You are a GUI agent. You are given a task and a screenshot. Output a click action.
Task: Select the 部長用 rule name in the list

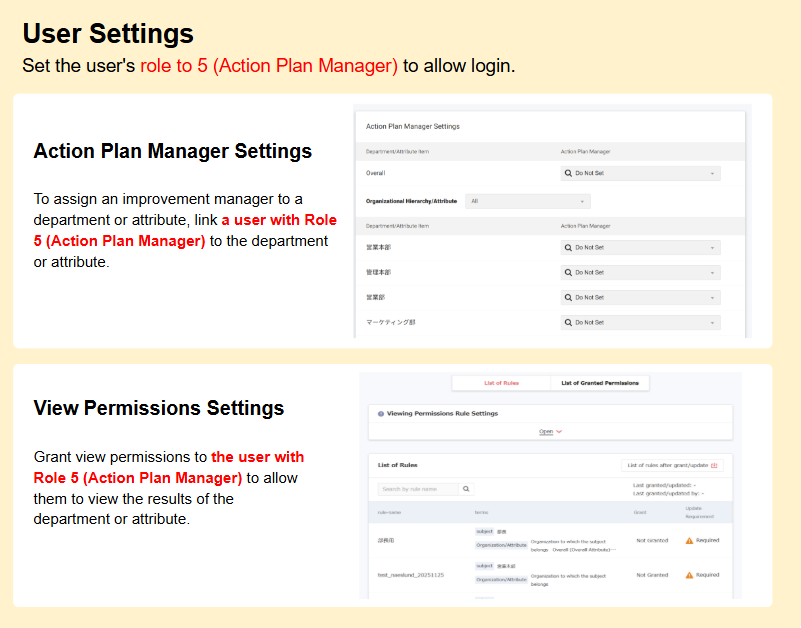(x=386, y=540)
